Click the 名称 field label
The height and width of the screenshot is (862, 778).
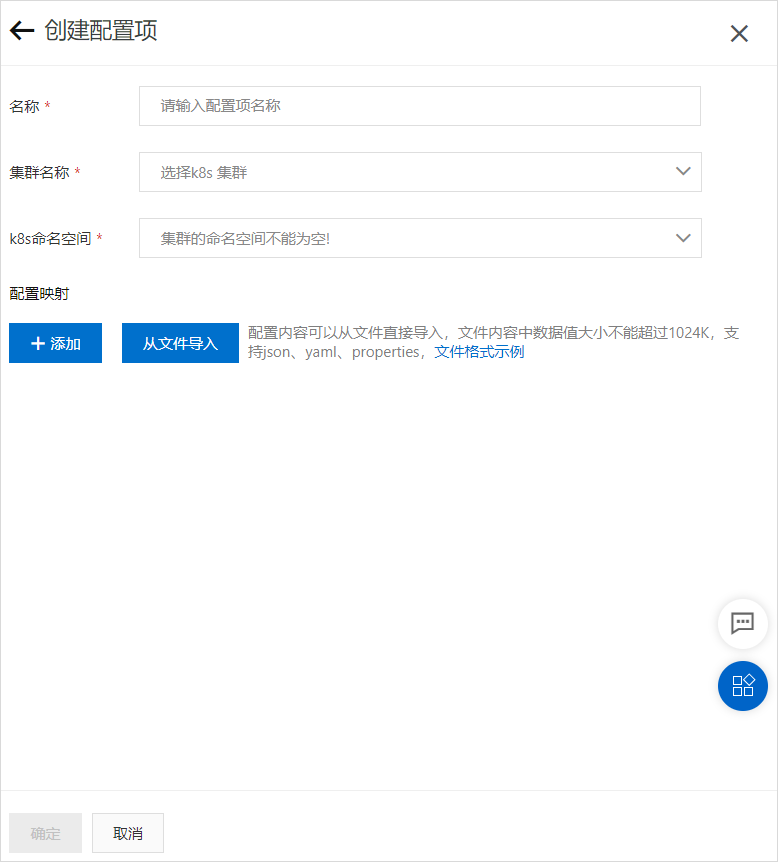(24, 106)
